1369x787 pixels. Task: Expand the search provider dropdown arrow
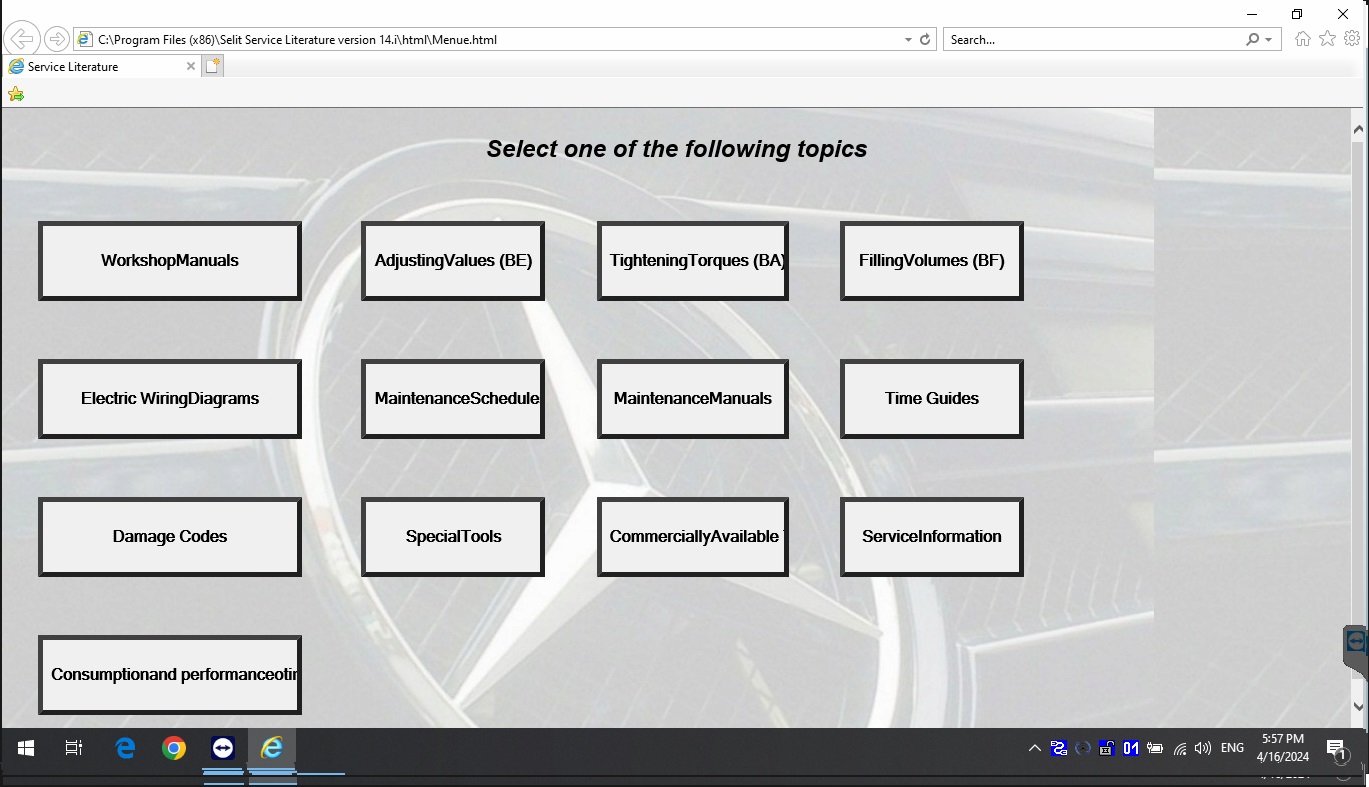1269,40
